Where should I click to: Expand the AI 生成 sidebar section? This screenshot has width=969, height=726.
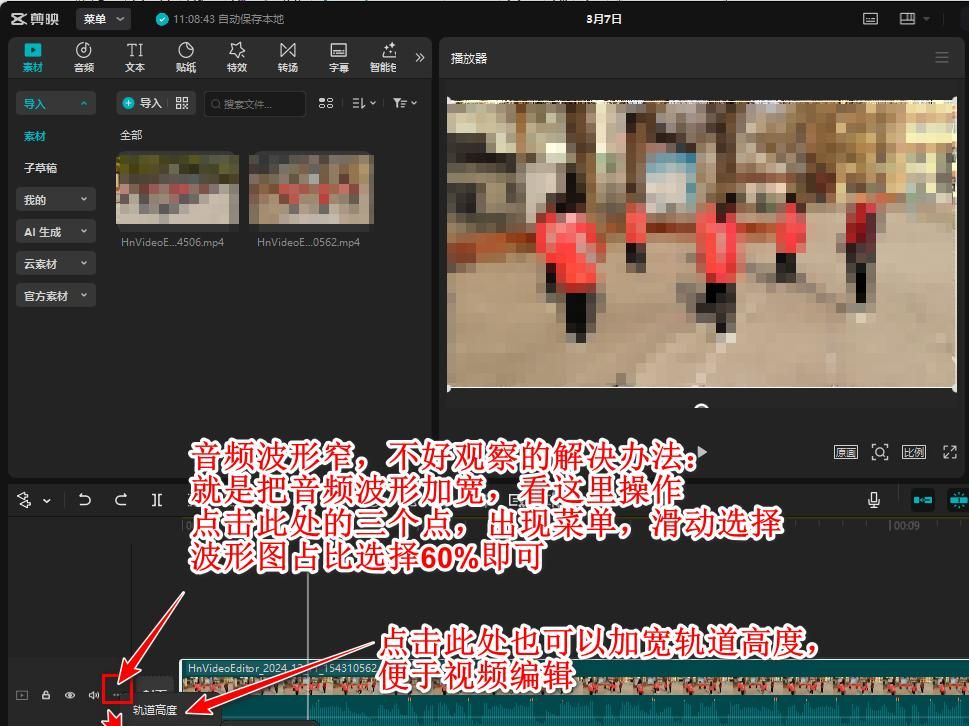[x=56, y=232]
